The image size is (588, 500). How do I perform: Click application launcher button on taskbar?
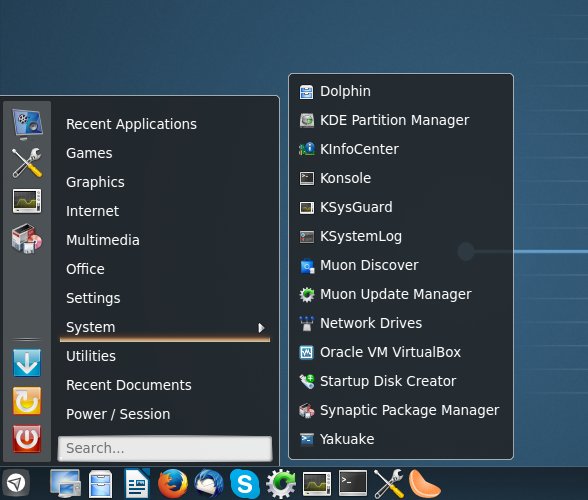tap(16, 483)
